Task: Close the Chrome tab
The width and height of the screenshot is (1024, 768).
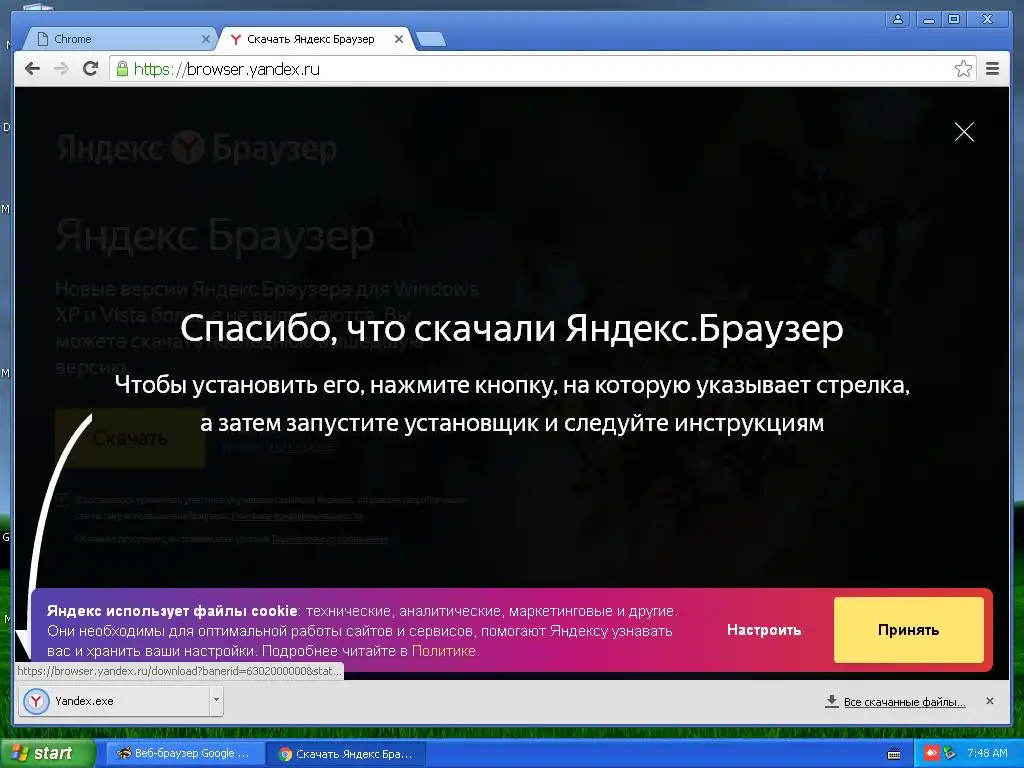Action: coord(205,39)
